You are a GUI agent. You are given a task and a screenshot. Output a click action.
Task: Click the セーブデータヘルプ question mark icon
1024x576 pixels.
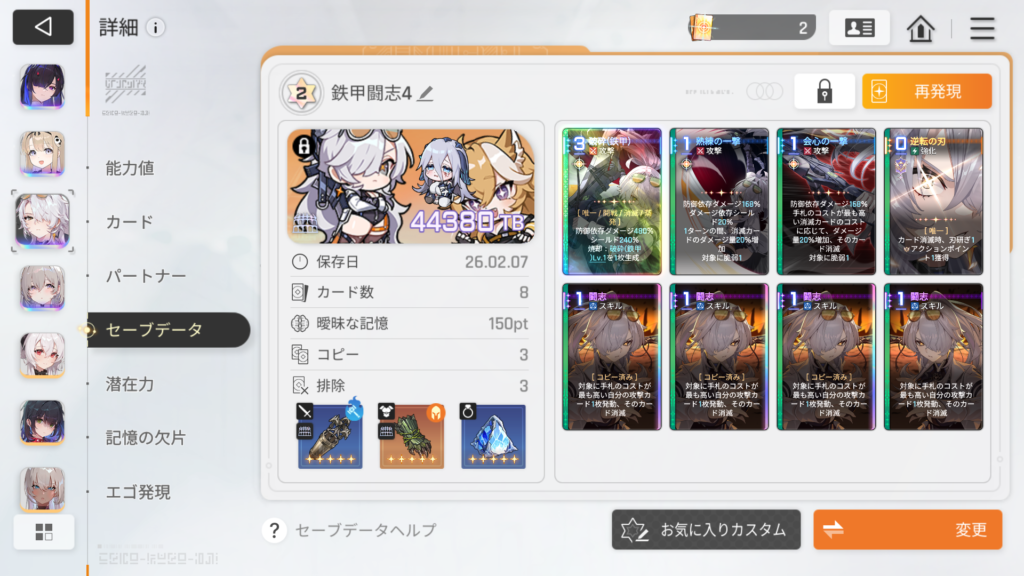coord(274,530)
